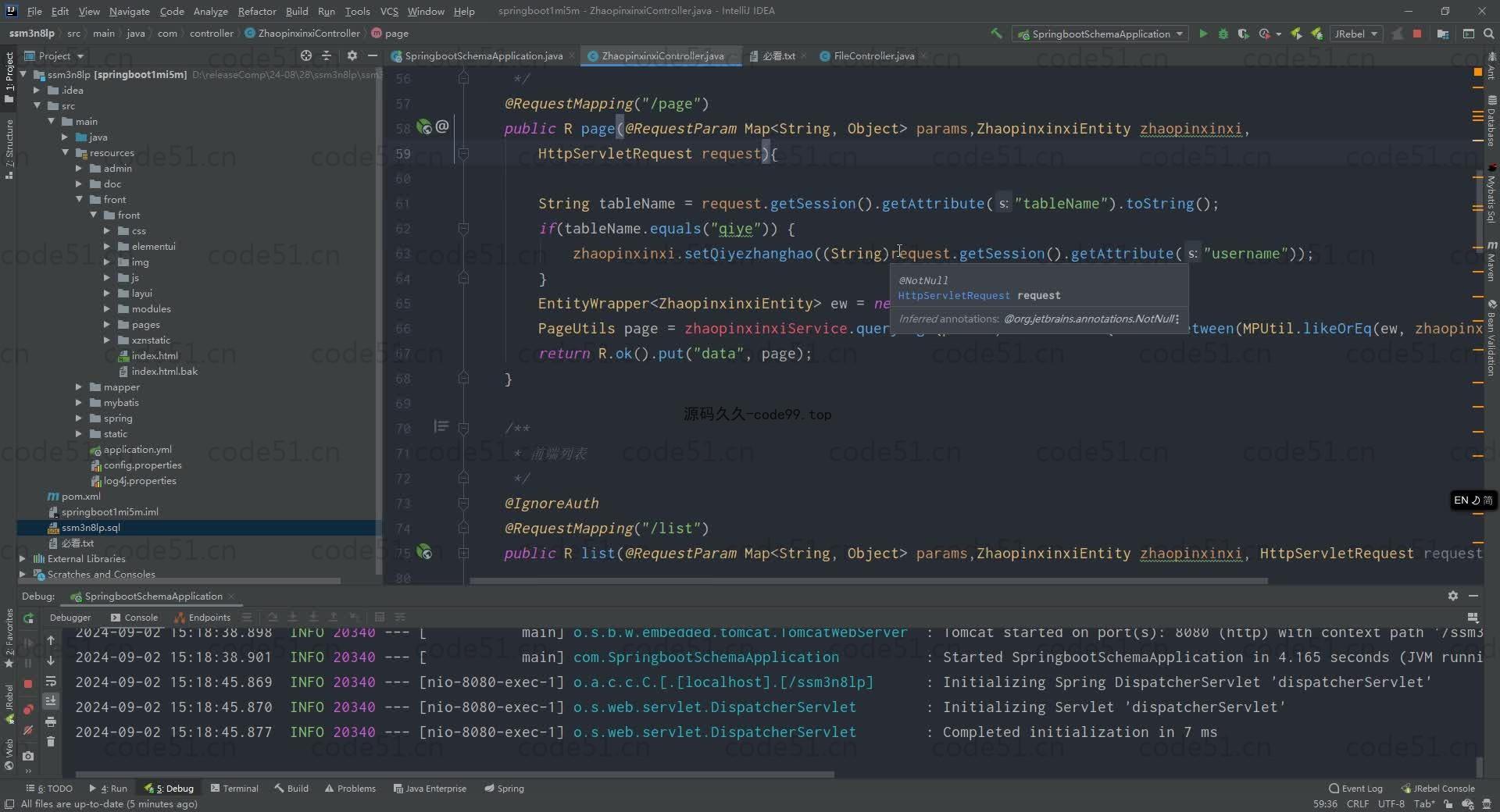Switch to Debugger tab in Debug panel
This screenshot has width=1500, height=812.
click(70, 617)
